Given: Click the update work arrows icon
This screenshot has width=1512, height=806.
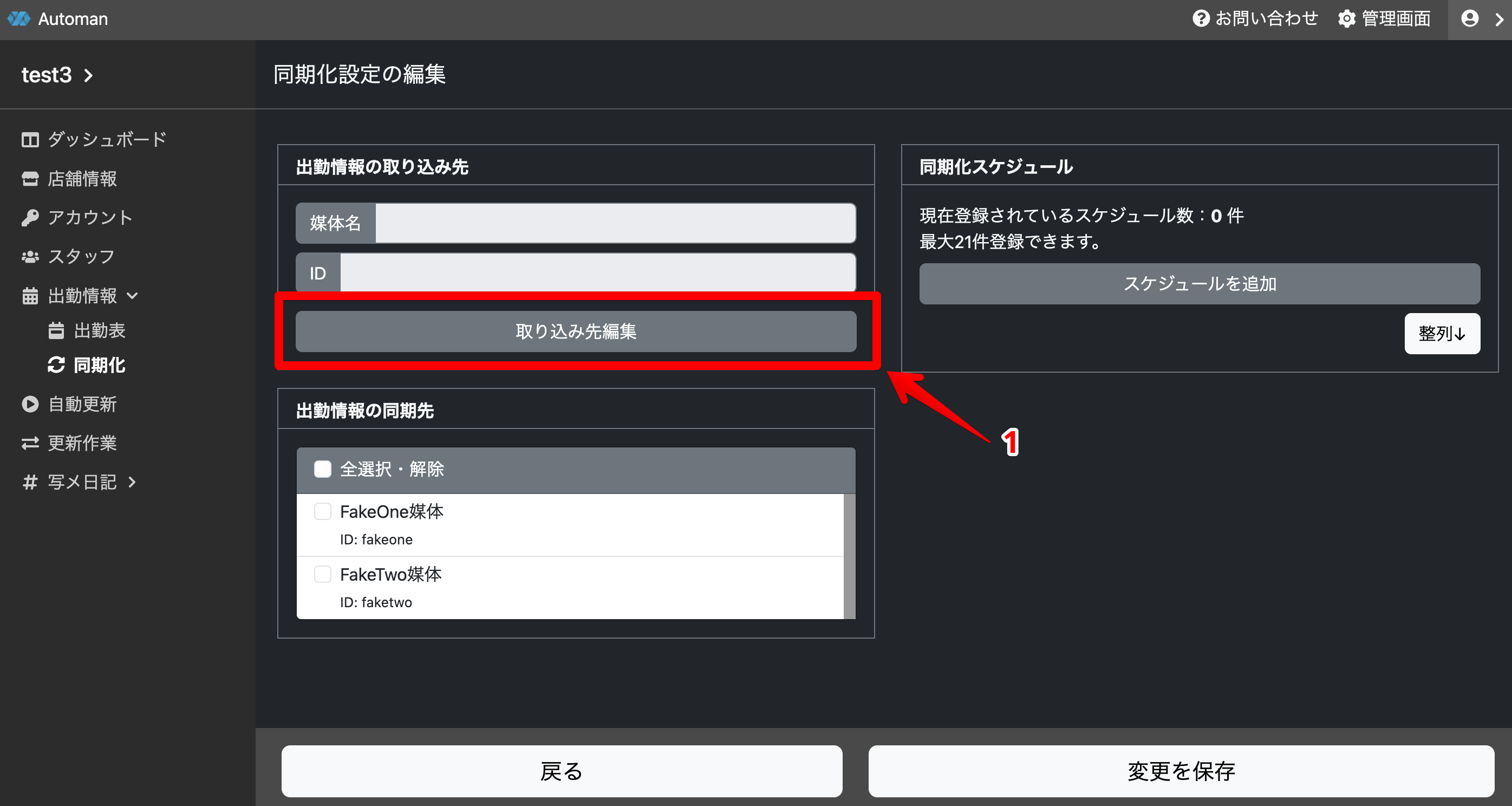Looking at the screenshot, I should pyautogui.click(x=30, y=443).
